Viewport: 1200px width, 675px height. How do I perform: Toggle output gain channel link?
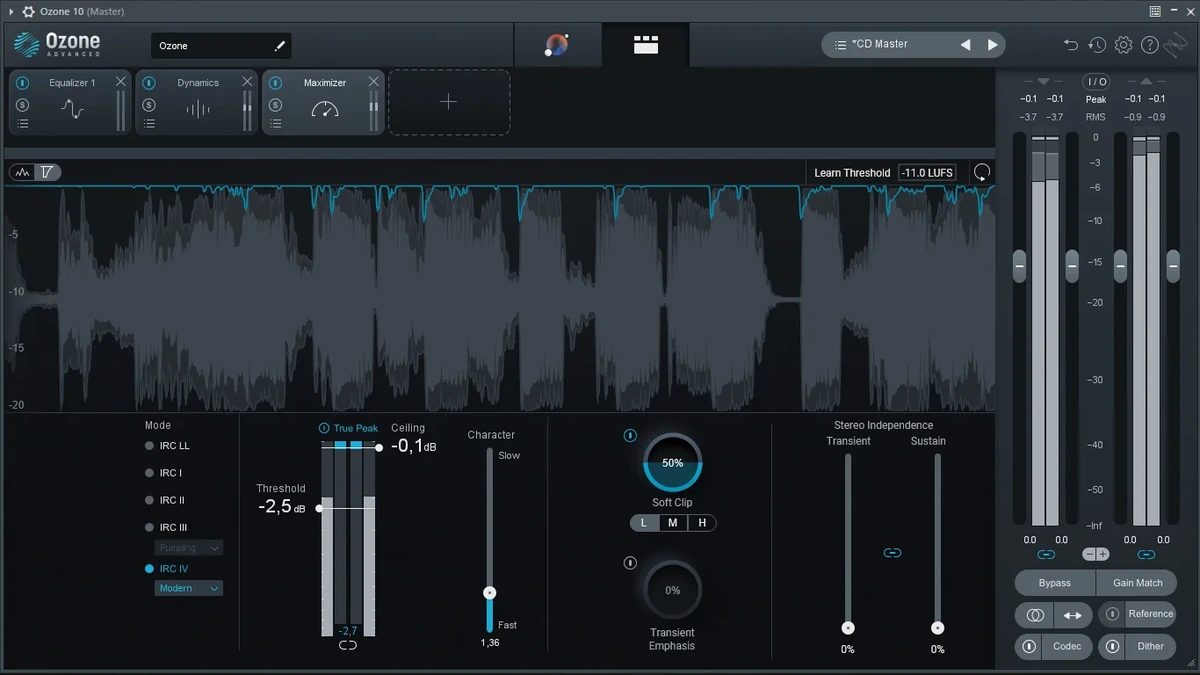click(1147, 554)
